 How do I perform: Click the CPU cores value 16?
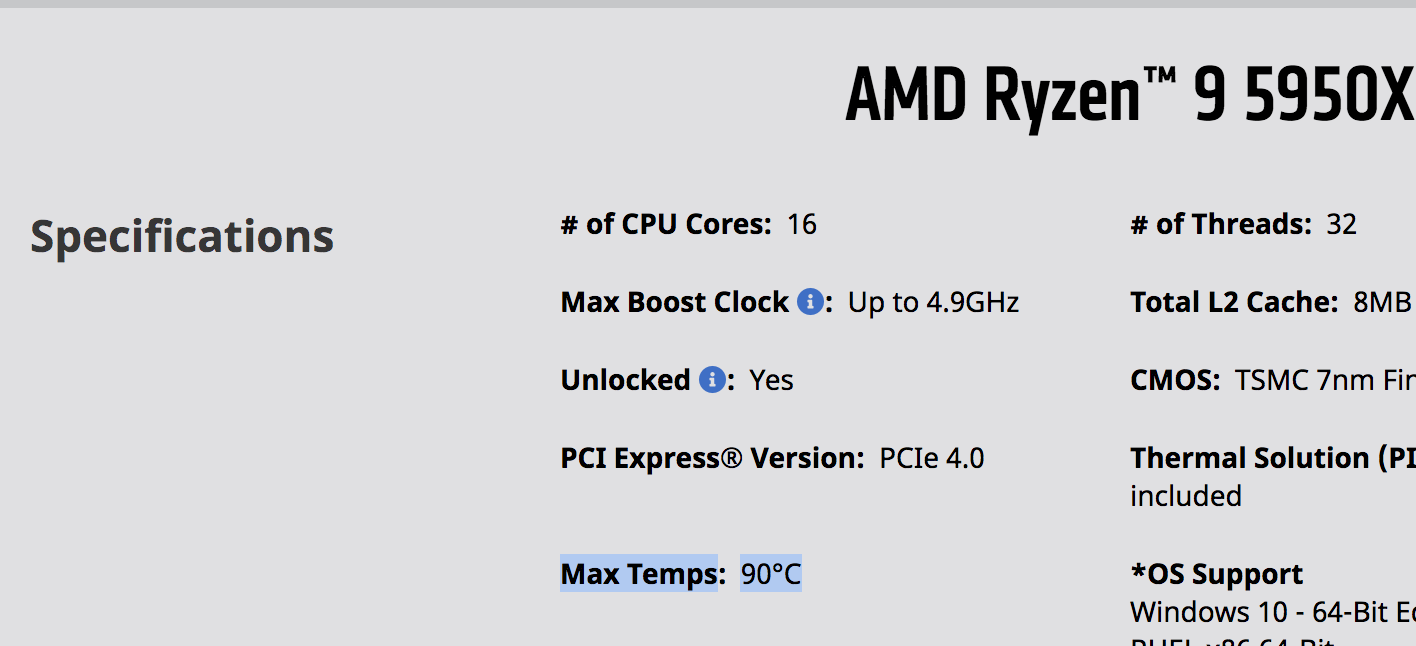click(802, 223)
